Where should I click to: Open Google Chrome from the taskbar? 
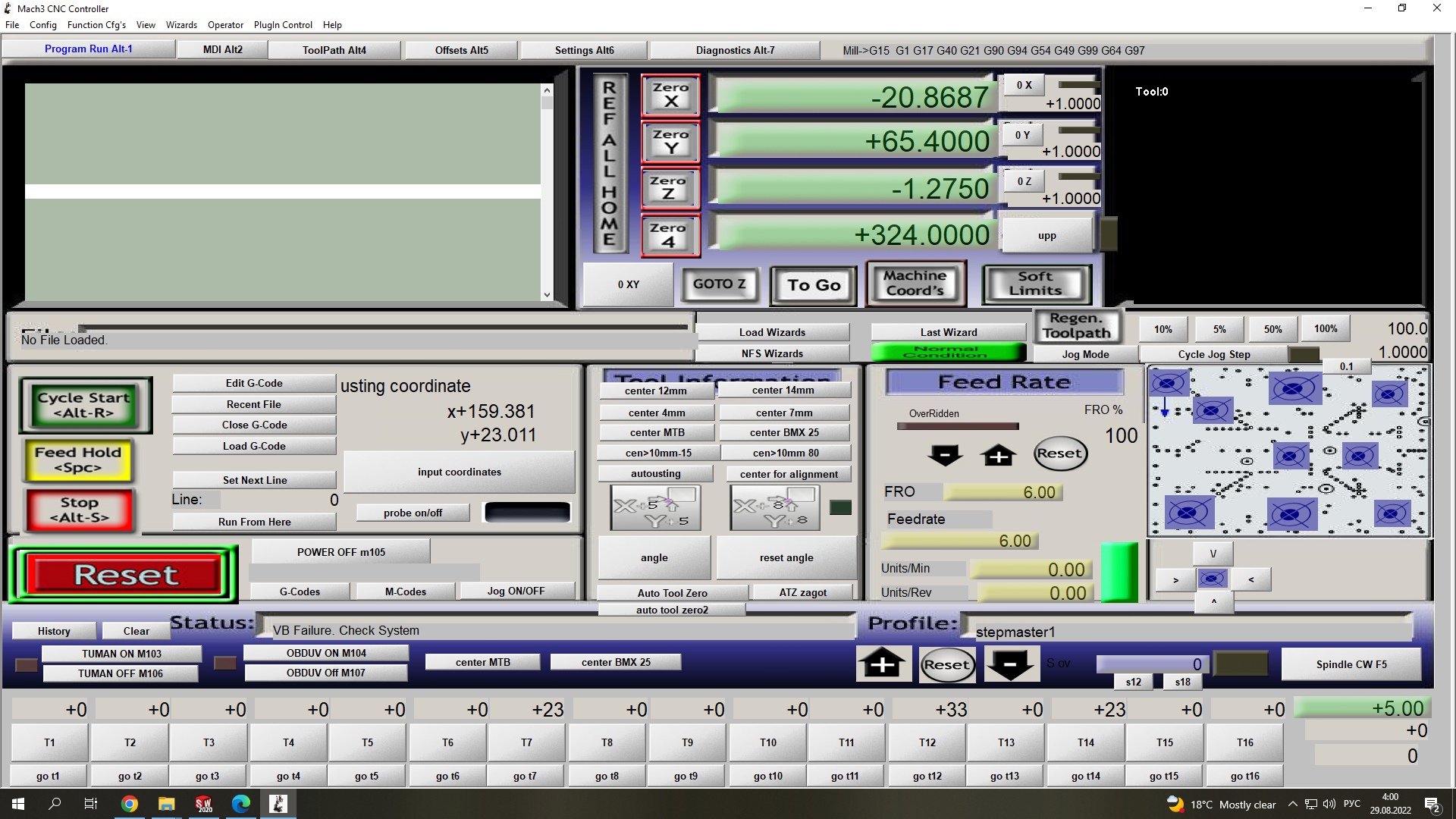point(130,804)
